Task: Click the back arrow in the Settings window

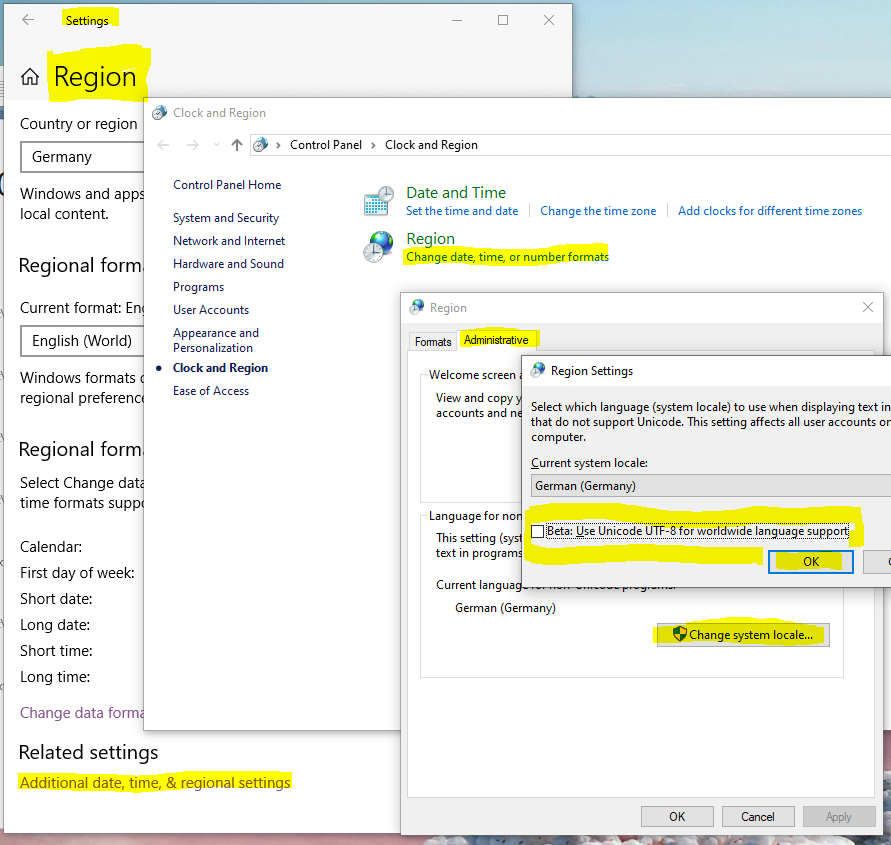Action: coord(26,19)
